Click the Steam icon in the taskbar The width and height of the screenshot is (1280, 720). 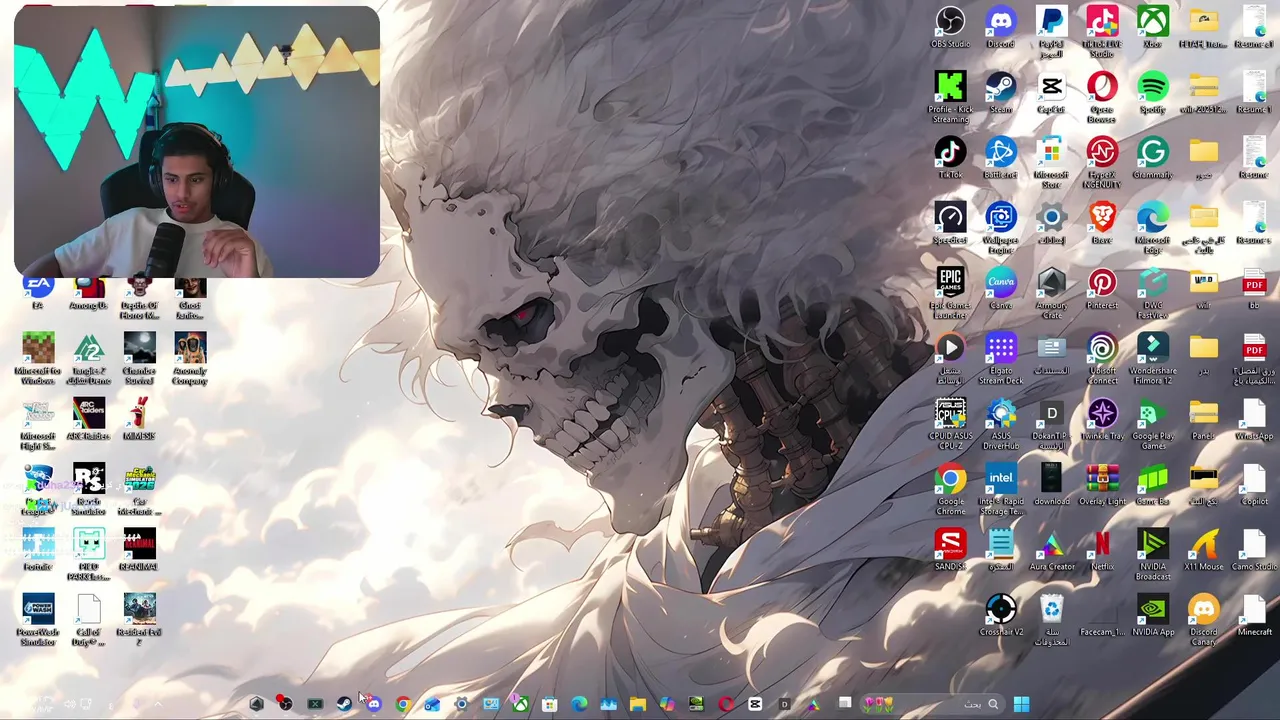click(x=344, y=704)
